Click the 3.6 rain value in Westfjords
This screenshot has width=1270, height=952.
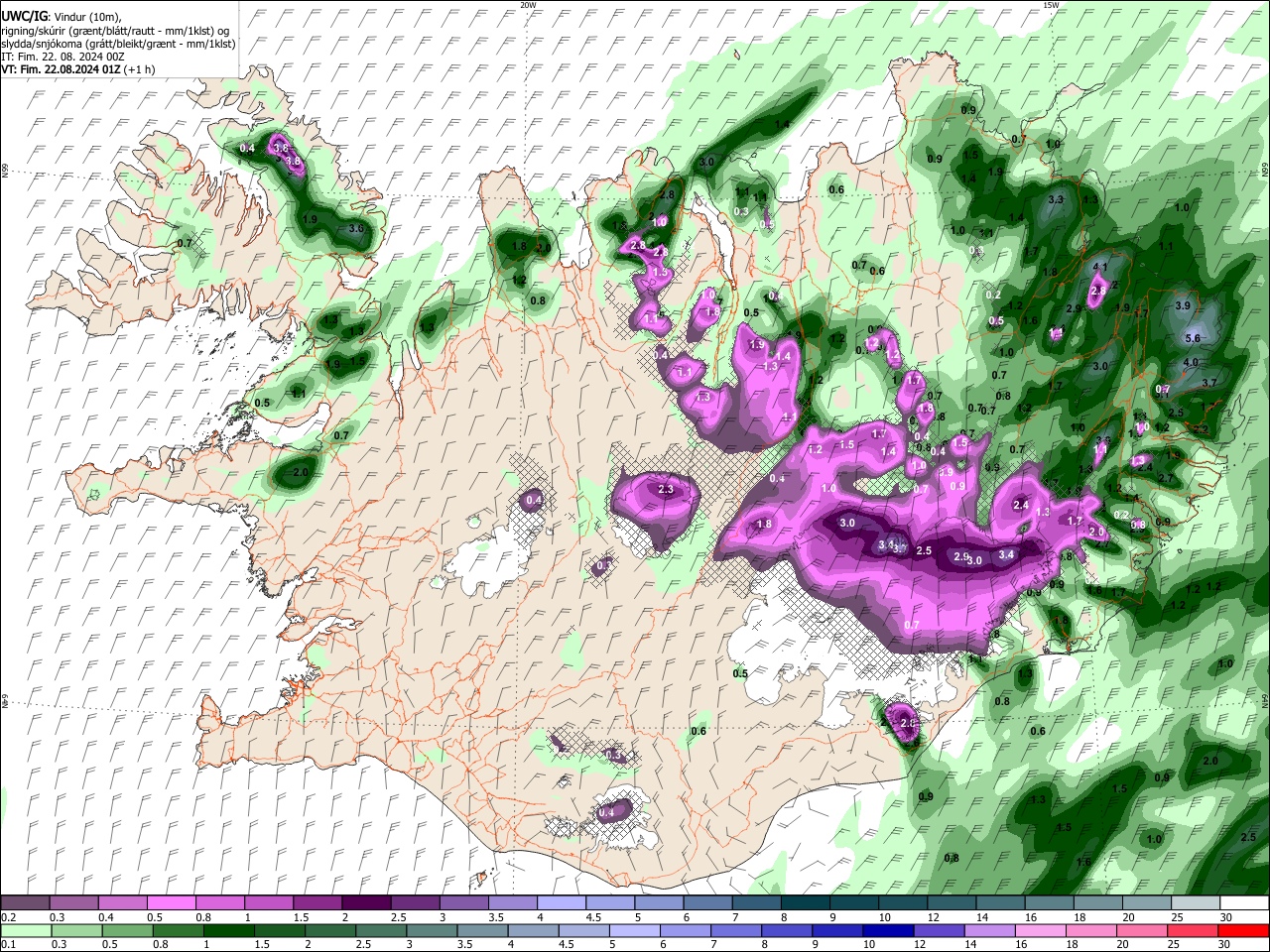(x=356, y=228)
